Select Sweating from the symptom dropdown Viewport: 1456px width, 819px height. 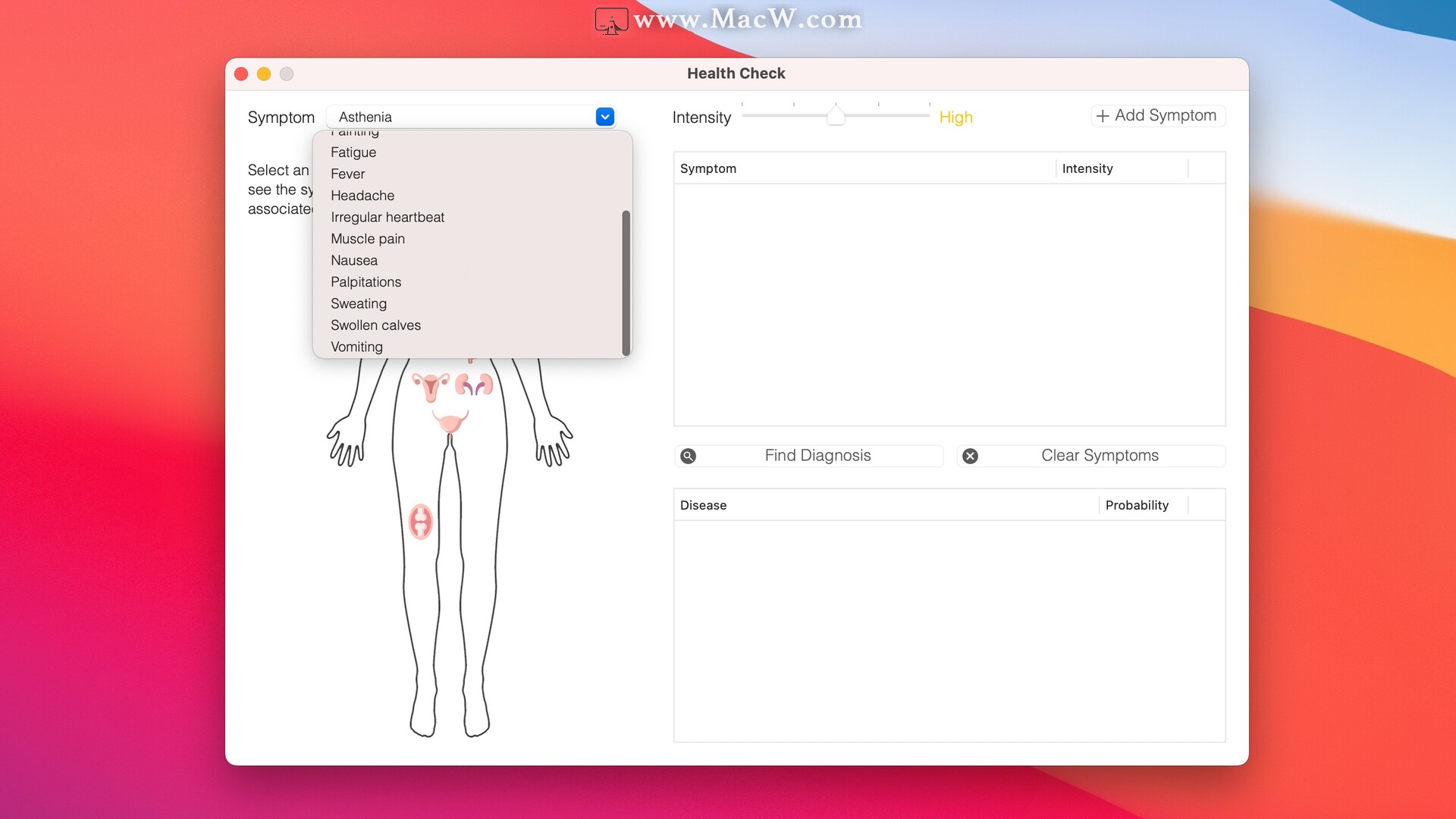[x=359, y=303]
